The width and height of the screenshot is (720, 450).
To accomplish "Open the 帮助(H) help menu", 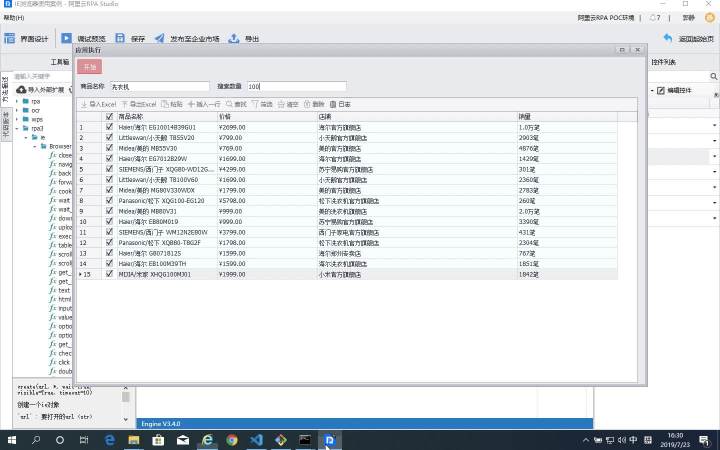I will coord(14,17).
